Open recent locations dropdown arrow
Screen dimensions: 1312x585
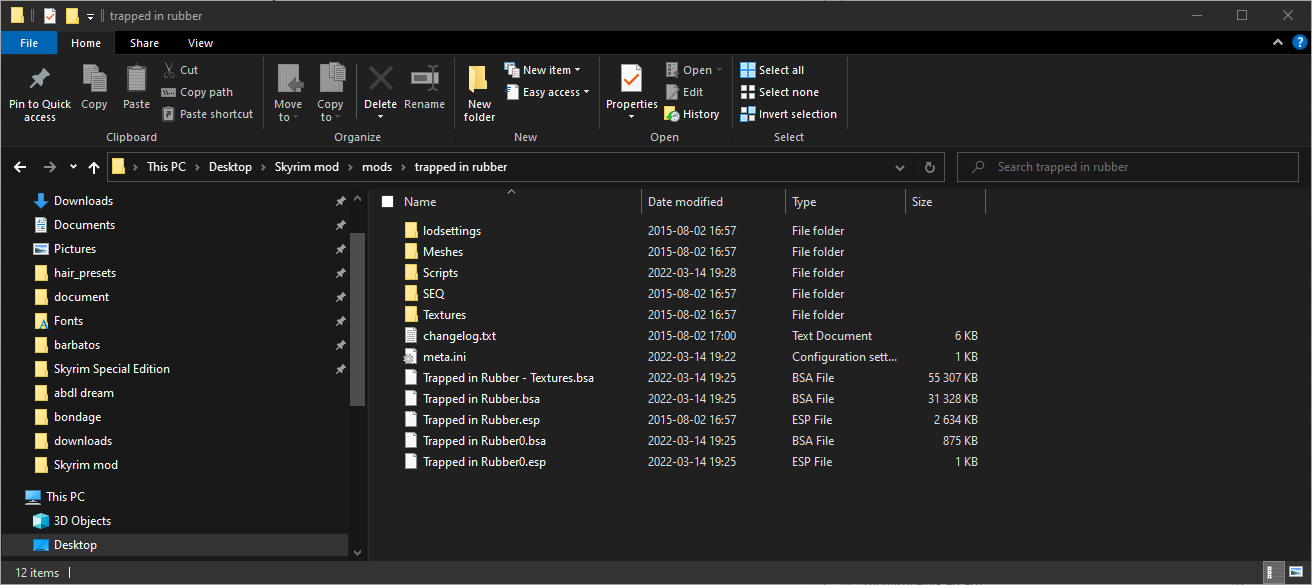point(73,167)
